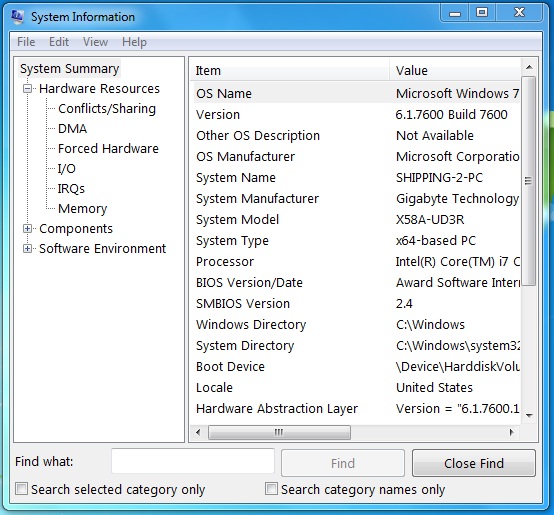Screen dimensions: 554x515
Task: Click the horizontal scrollbar thumb
Action: (279, 432)
